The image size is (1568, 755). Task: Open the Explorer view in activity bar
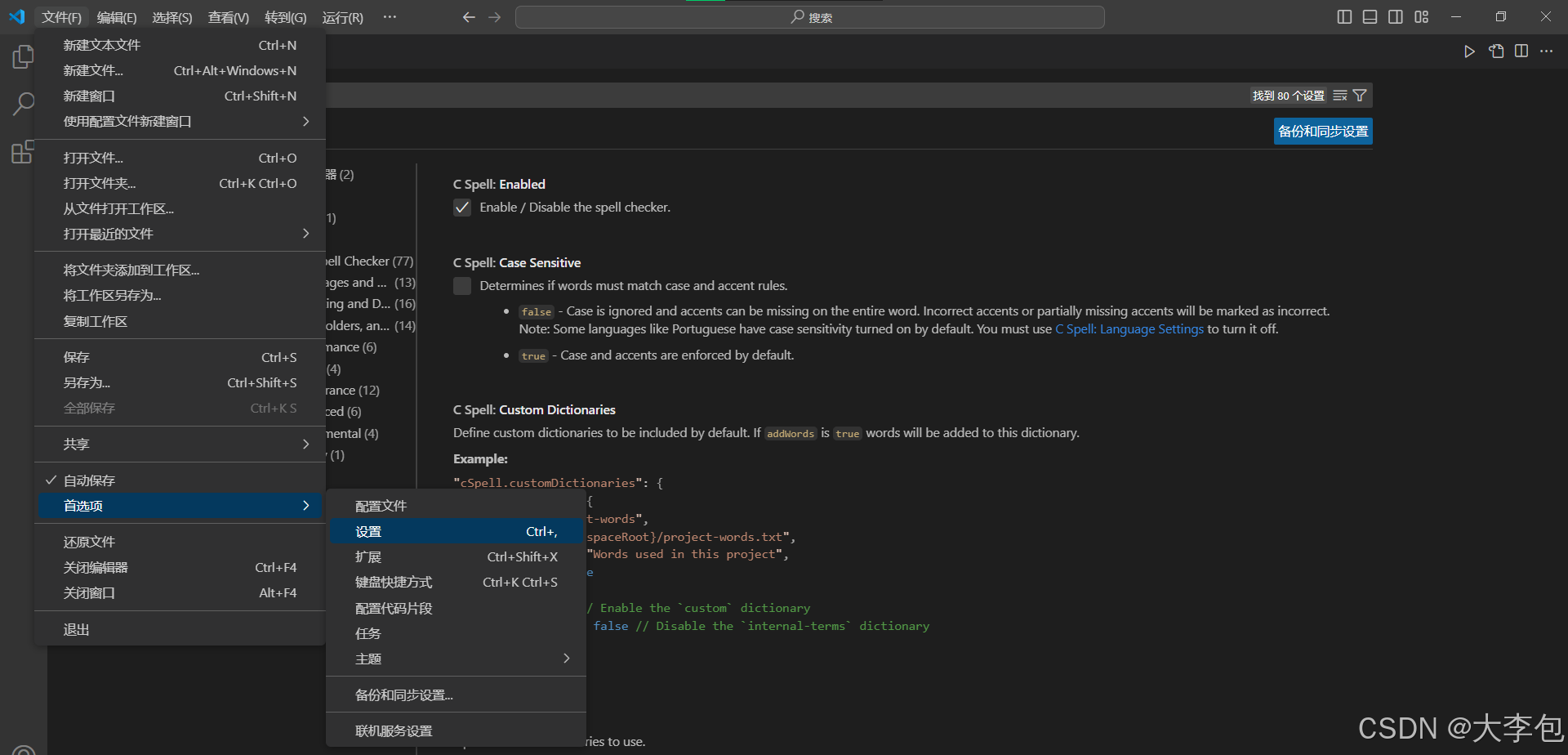pyautogui.click(x=22, y=56)
